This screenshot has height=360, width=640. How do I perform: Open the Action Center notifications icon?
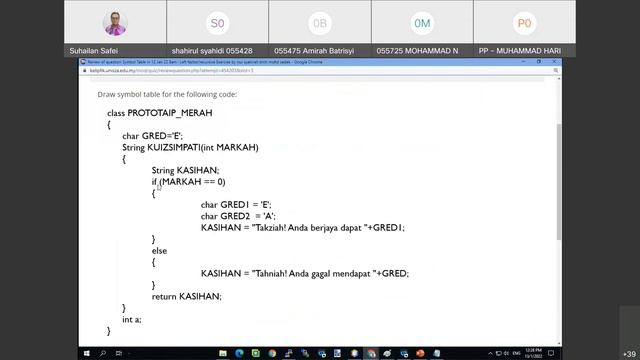(x=551, y=353)
